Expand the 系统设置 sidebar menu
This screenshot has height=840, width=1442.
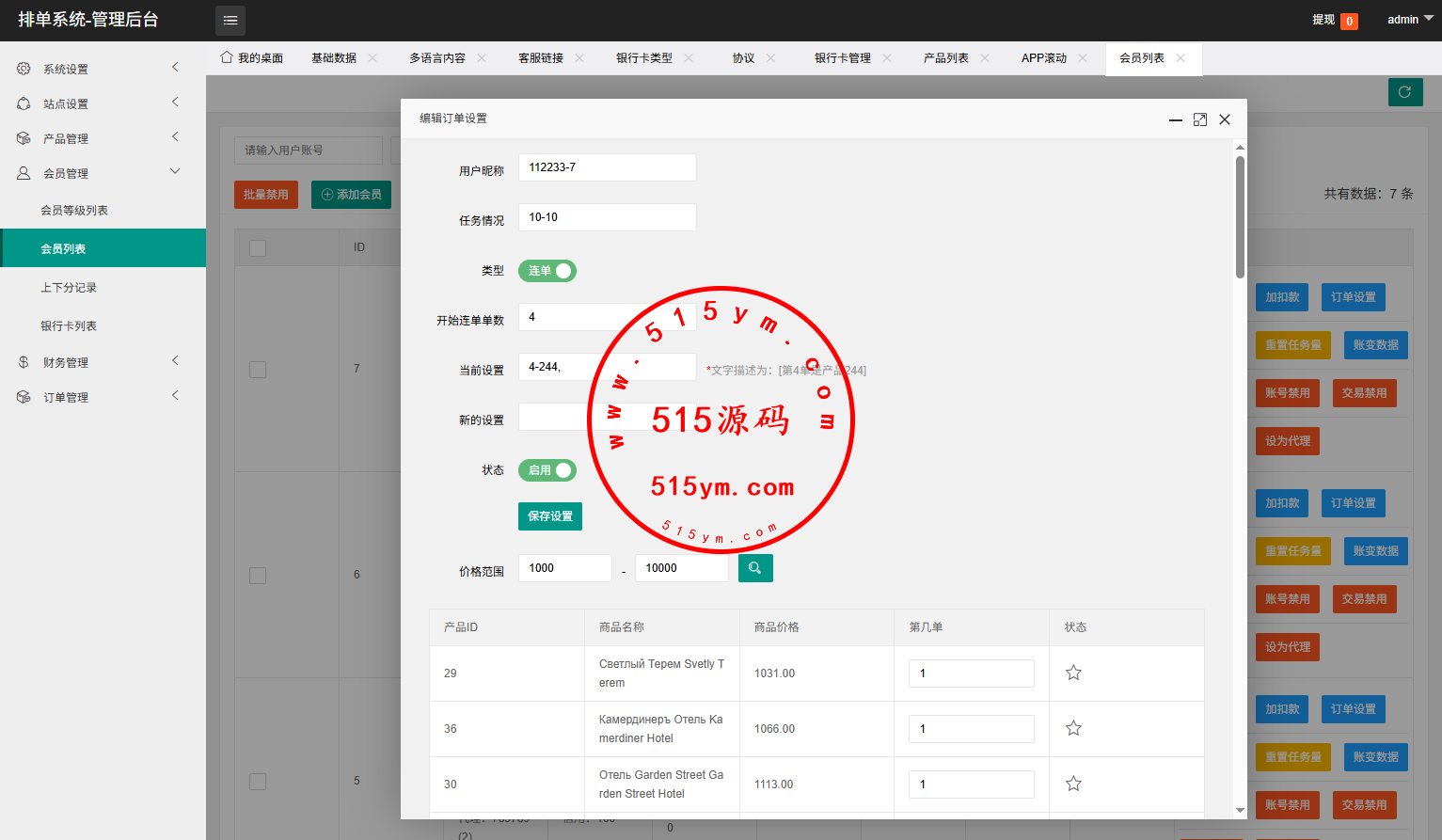[x=66, y=69]
